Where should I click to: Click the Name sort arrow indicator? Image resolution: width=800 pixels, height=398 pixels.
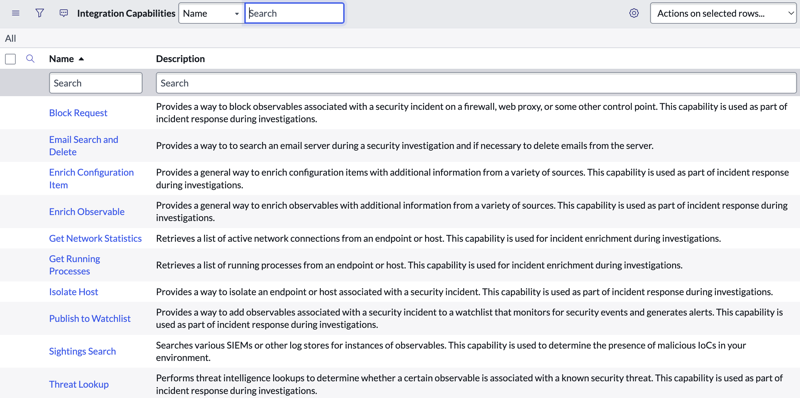click(x=81, y=59)
